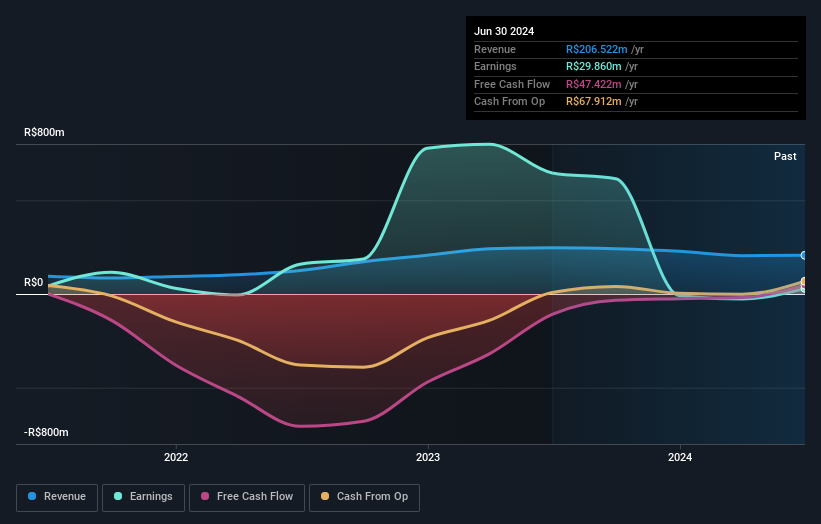Click the -R$800m axis label
821x524 pixels.
46,432
